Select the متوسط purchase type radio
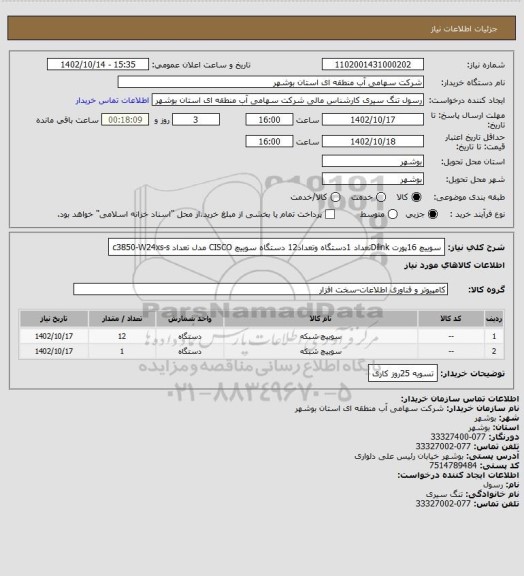The width and height of the screenshot is (524, 576). click(x=393, y=214)
